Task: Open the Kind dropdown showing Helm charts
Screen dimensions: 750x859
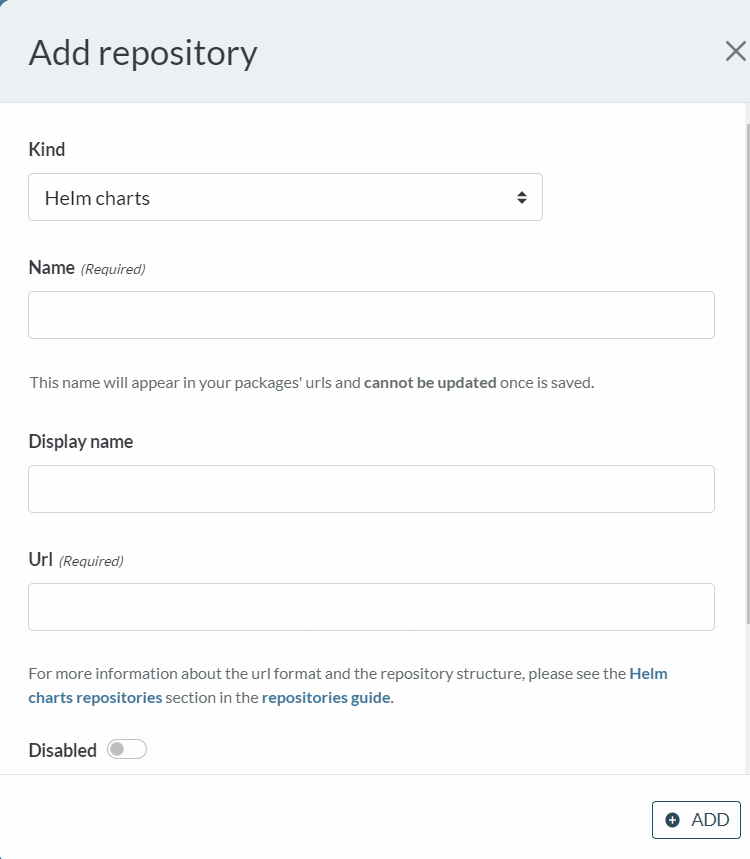Action: pos(285,197)
